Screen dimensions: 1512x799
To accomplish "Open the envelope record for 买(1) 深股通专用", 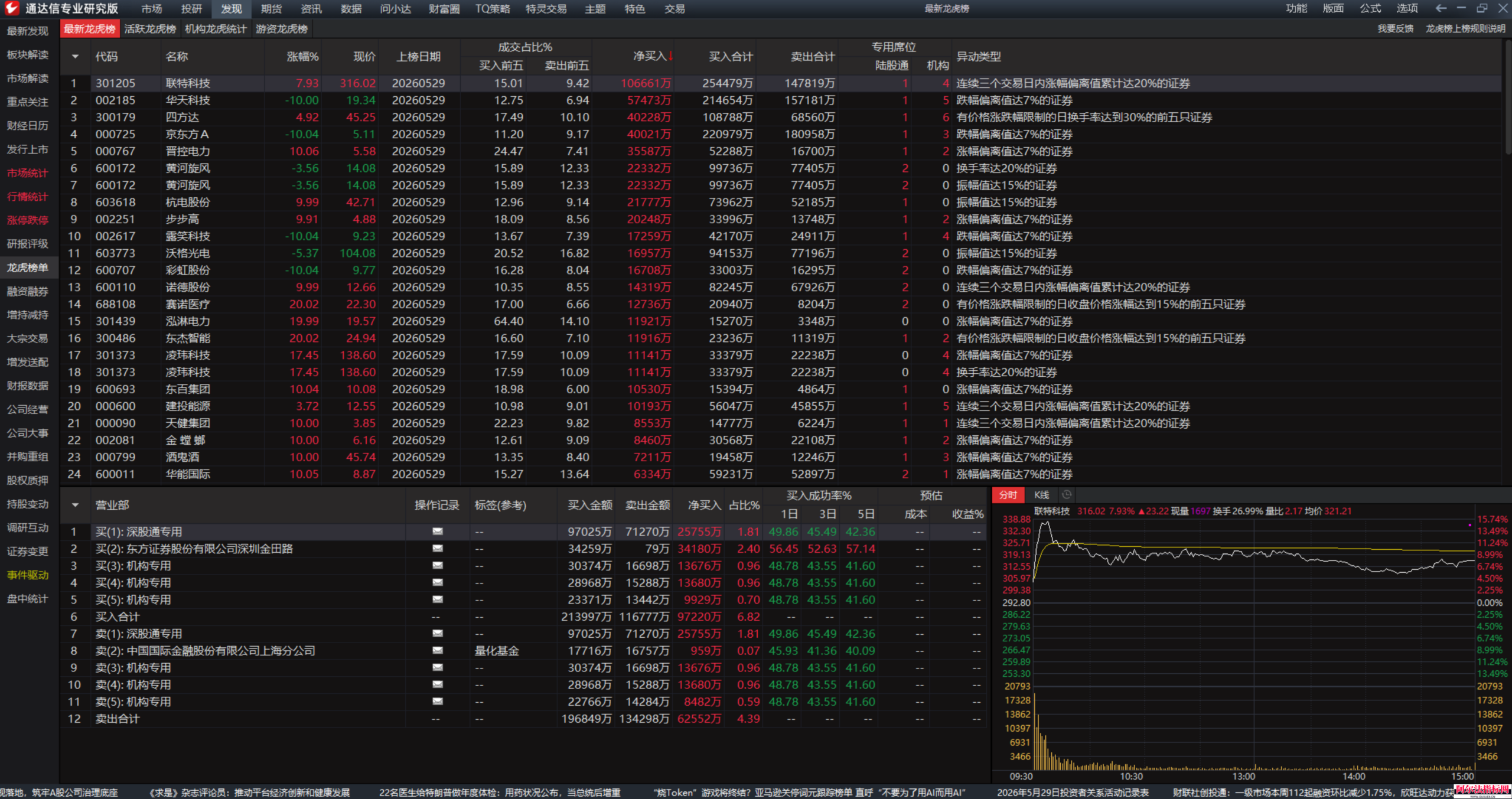I will point(438,531).
